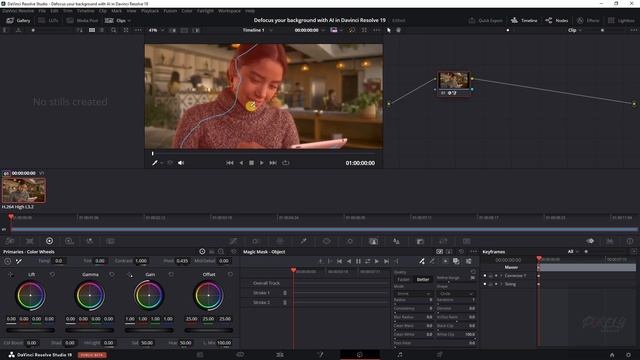The image size is (640, 360).
Task: Open the Gallery panel
Action: pyautogui.click(x=18, y=20)
